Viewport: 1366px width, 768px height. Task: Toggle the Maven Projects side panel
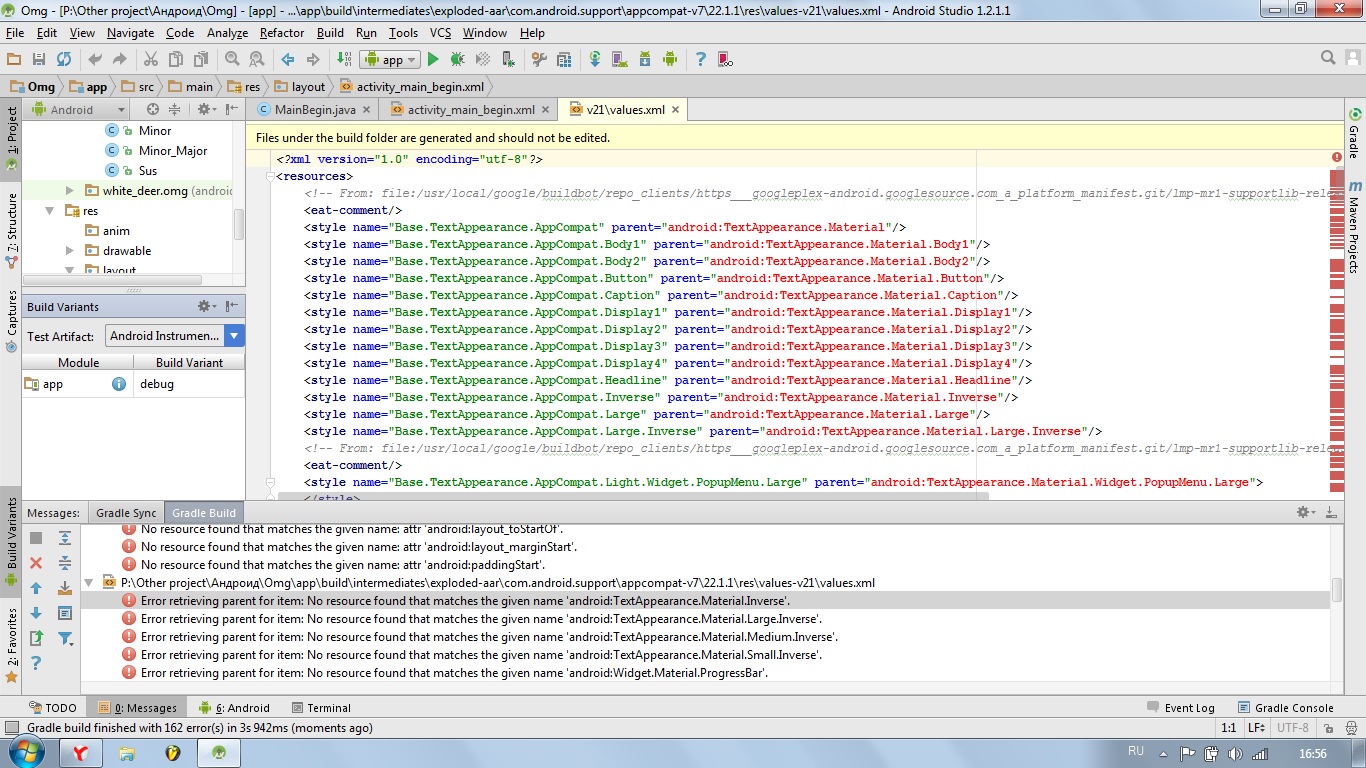click(x=1355, y=226)
